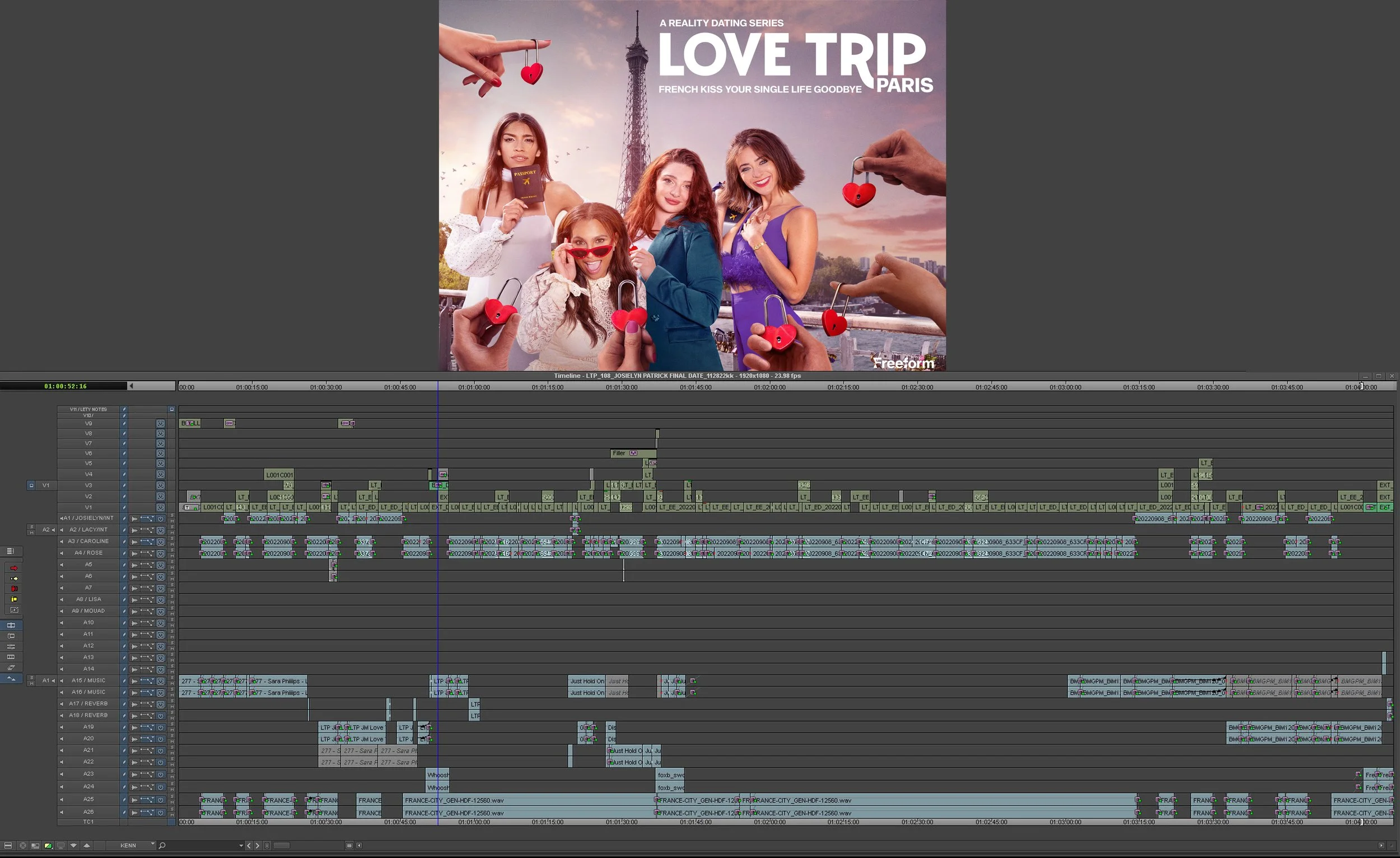
Task: Select the yellow Extract/Splice-In segment arrow tool
Action: click(13, 579)
